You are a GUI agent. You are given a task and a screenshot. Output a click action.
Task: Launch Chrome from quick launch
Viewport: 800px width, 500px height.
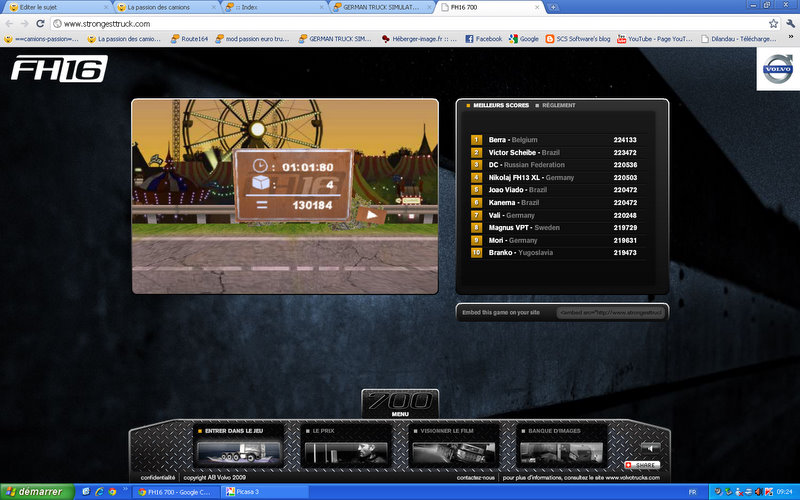tap(112, 492)
